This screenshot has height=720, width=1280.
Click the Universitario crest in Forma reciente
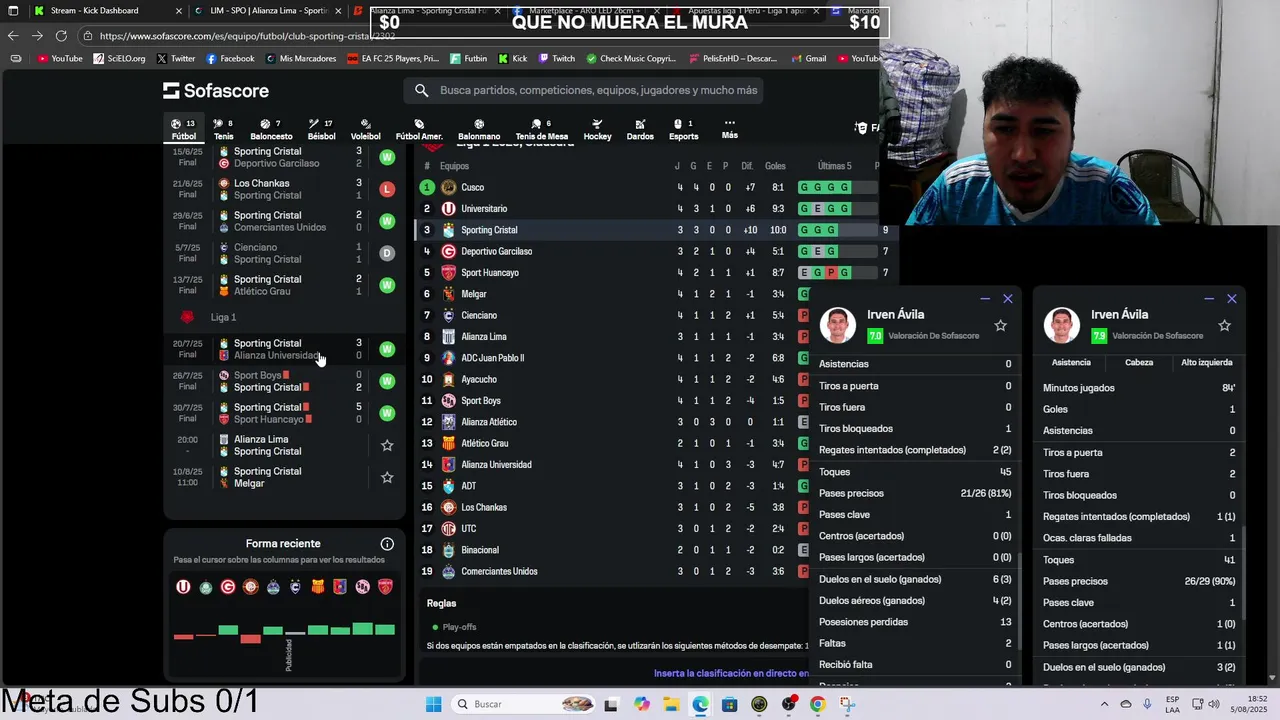[183, 587]
